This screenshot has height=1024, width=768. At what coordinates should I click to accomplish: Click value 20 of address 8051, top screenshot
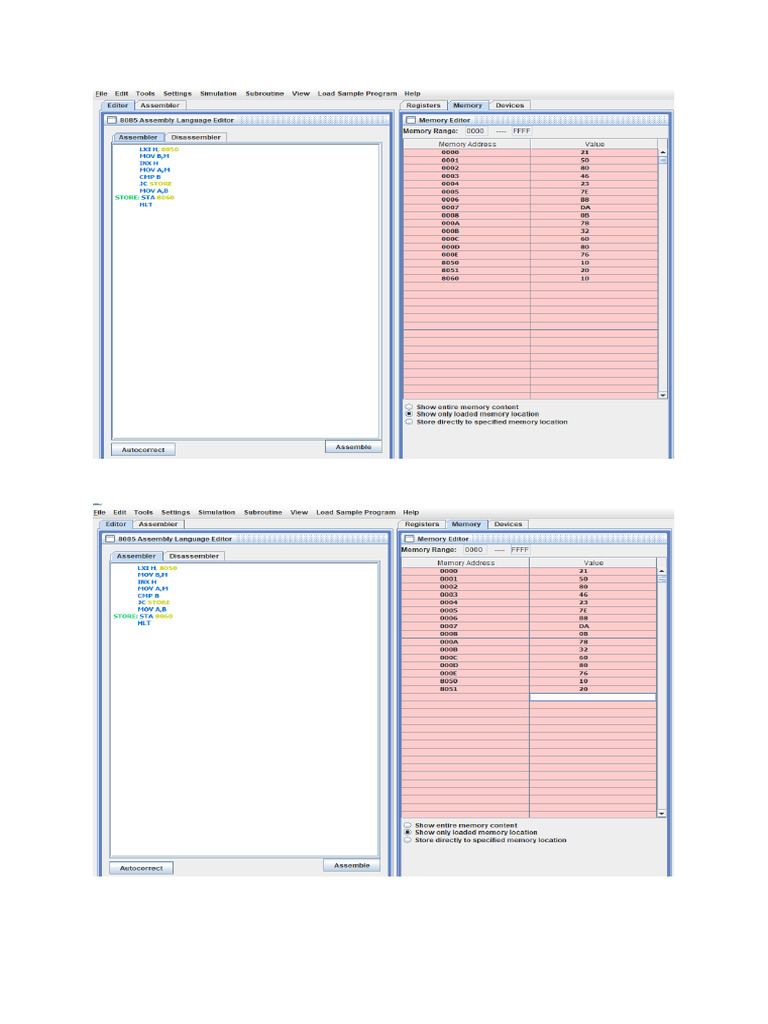pos(584,270)
